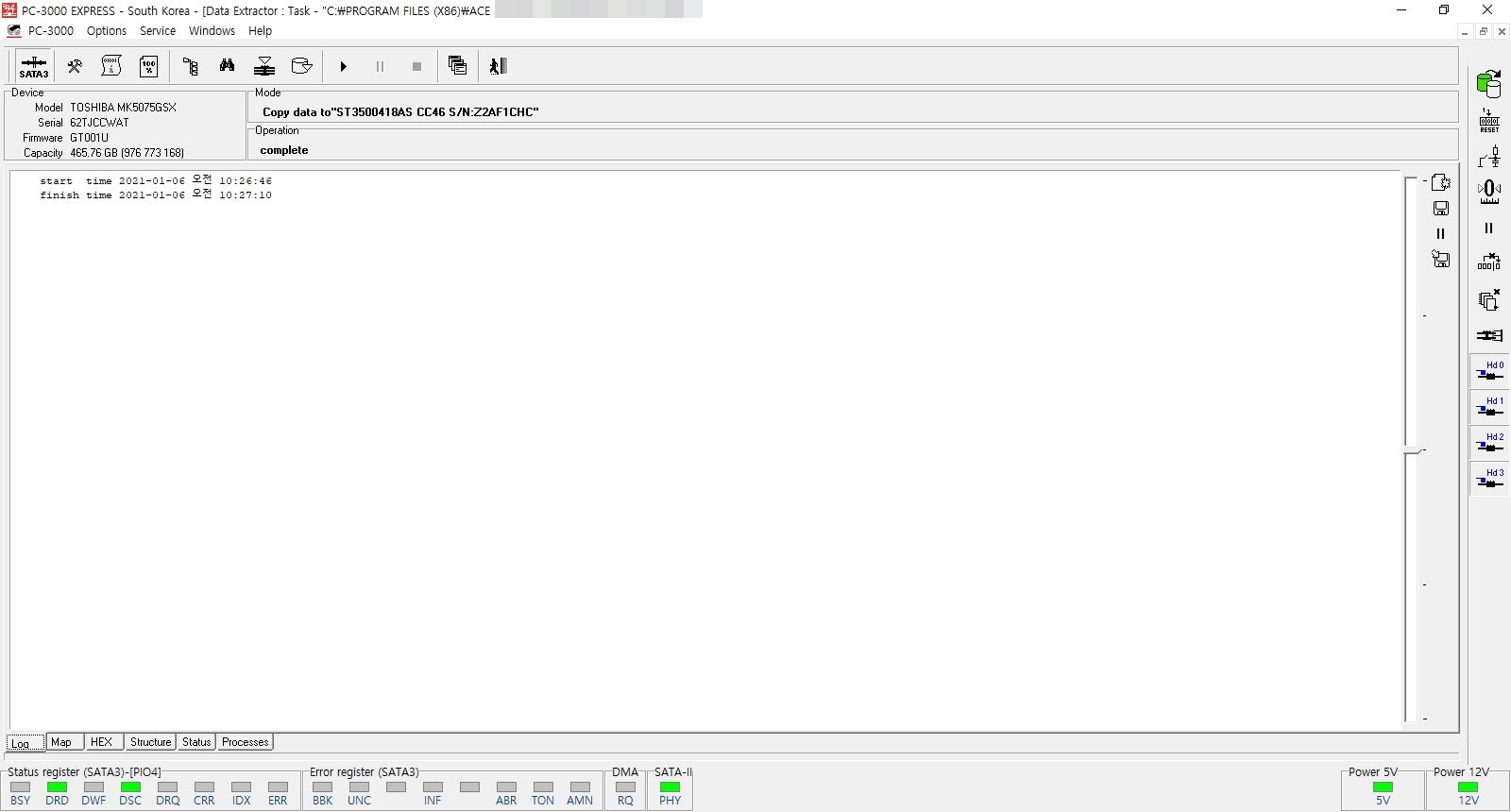
Task: Open the Help menu
Action: pyautogui.click(x=260, y=31)
